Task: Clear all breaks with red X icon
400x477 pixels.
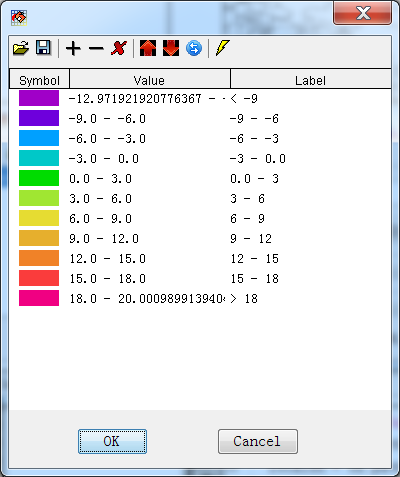Action: point(119,48)
